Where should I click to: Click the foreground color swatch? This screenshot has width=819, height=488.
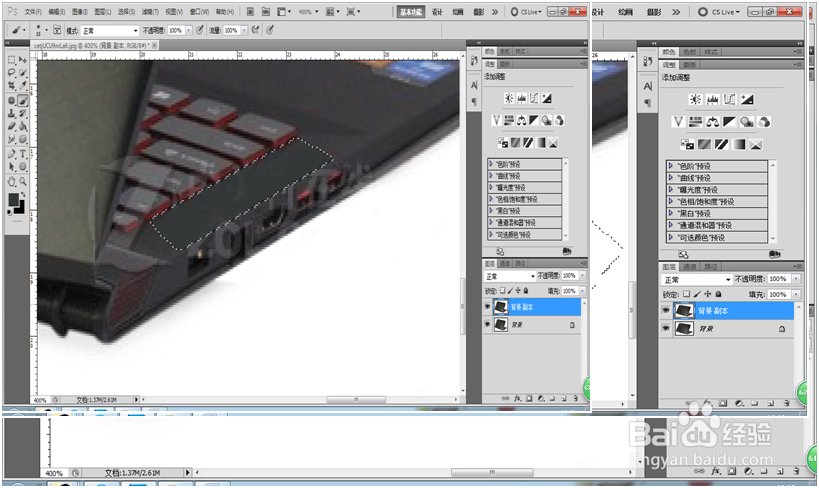[13, 199]
